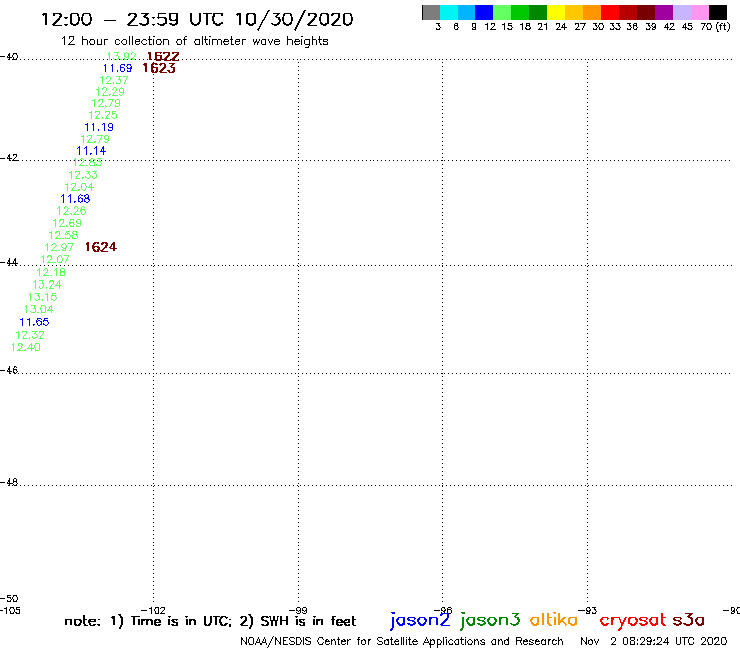Image resolution: width=740 pixels, height=650 pixels.
Task: Click the cryosat satellite legend label
Action: pos(633,621)
